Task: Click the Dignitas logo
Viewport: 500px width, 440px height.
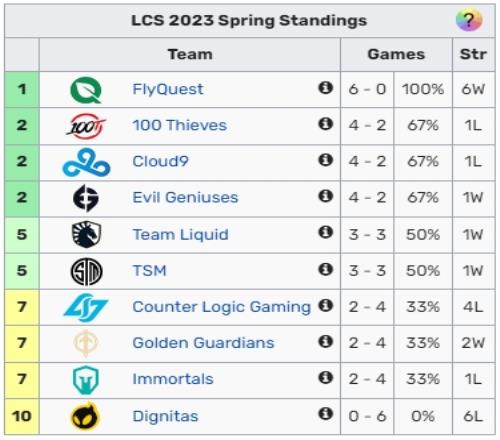Action: tap(86, 416)
